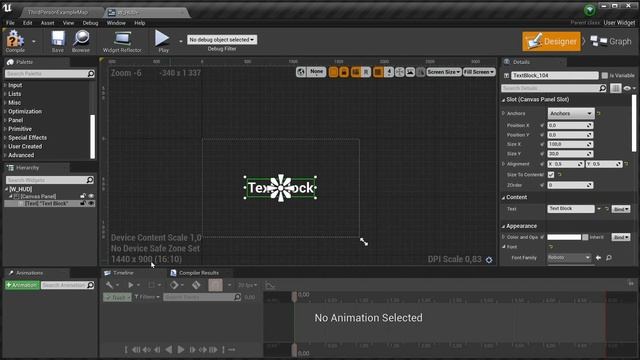Open the Color and Opacity white swatch
The image size is (640, 360).
564,237
